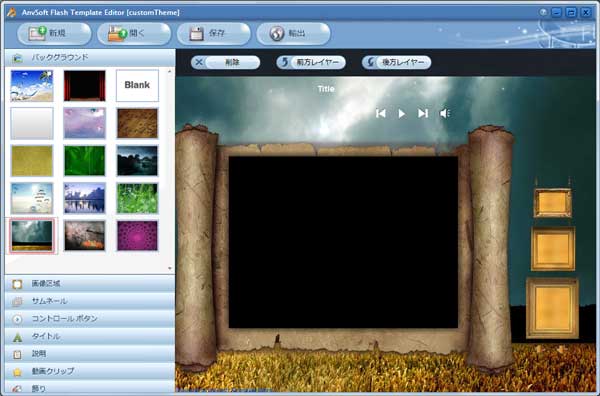600x396 pixels.
Task: Select the largest bottom gold frame thumbnail
Action: point(552,308)
